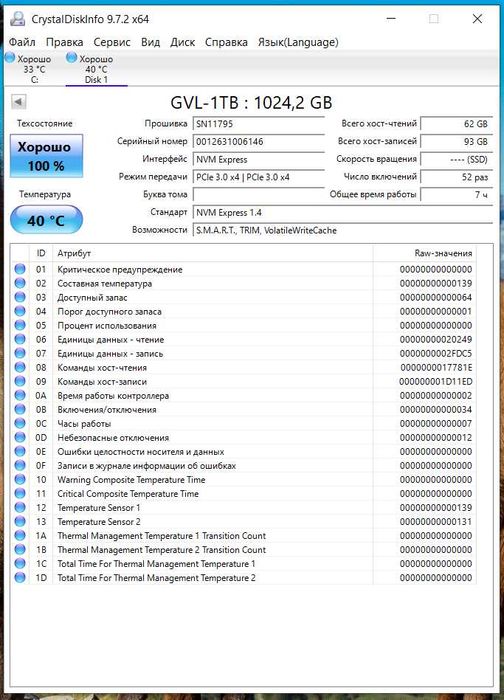Click raw value 00000000000131

[x=436, y=521]
